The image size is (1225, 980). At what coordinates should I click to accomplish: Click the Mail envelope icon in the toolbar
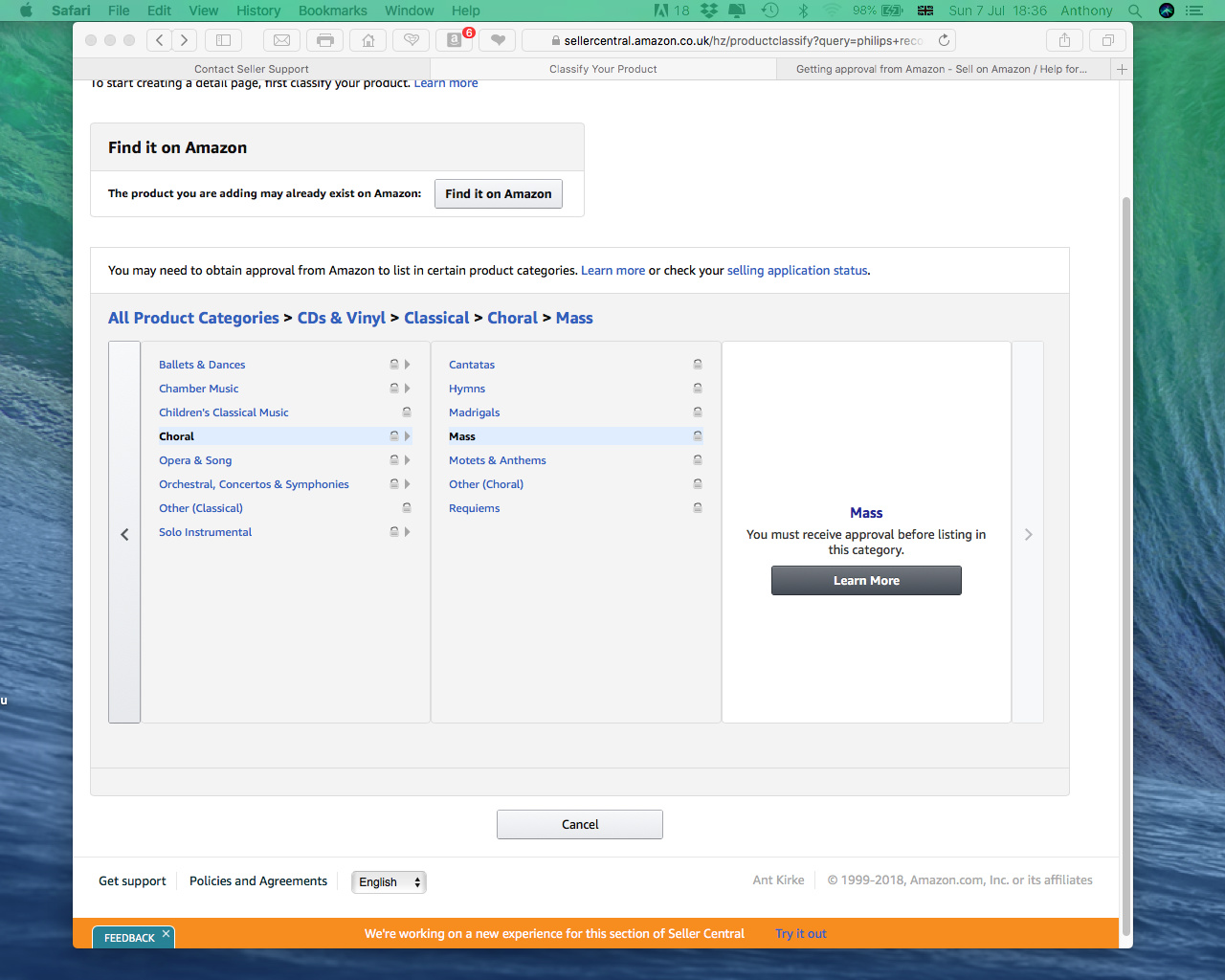[281, 40]
